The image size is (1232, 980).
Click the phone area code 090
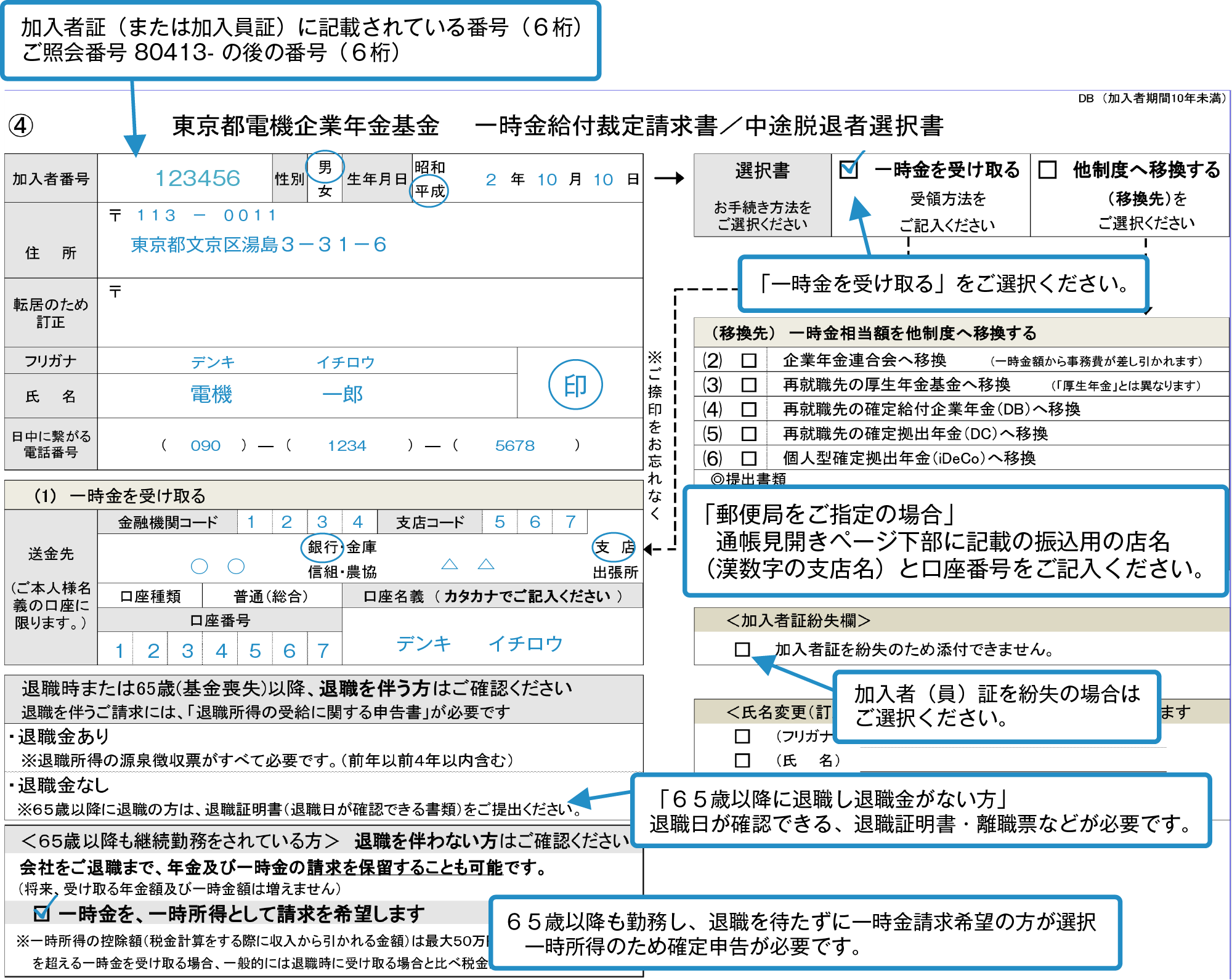tap(205, 445)
